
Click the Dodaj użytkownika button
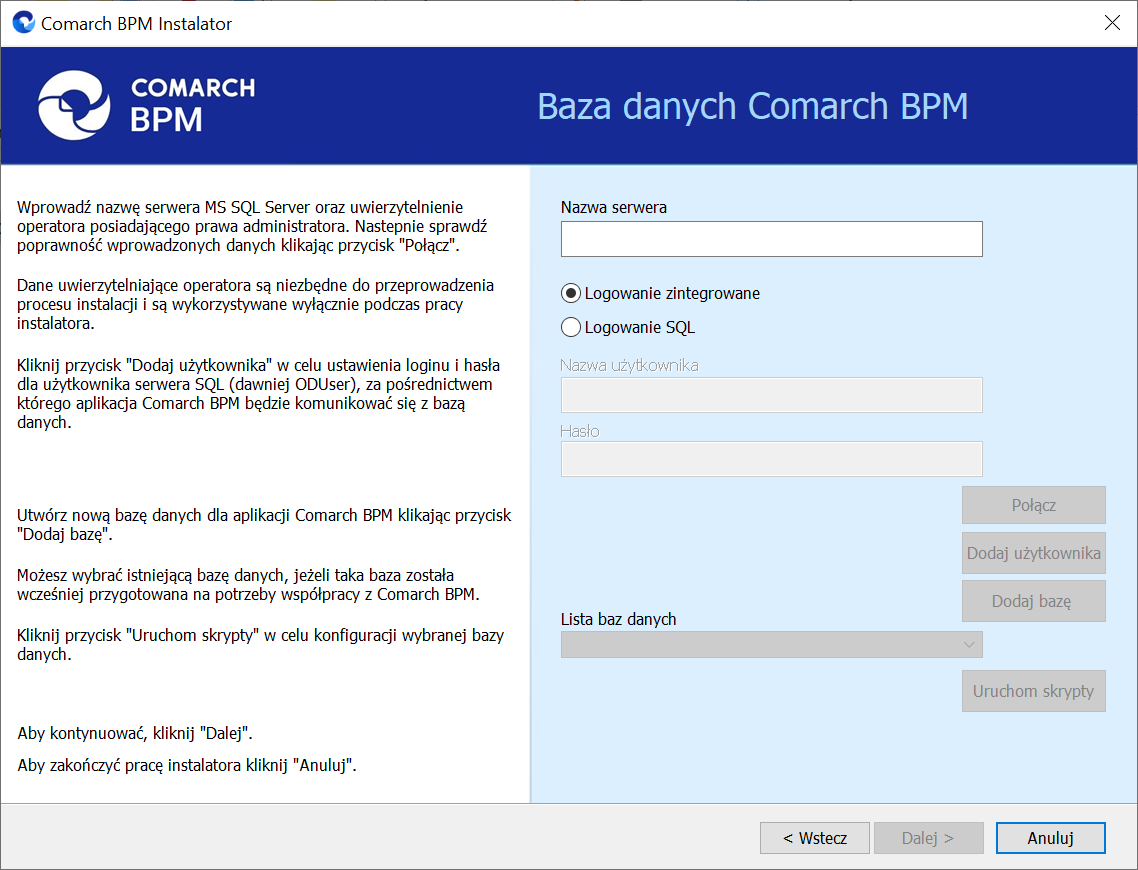pos(1033,553)
